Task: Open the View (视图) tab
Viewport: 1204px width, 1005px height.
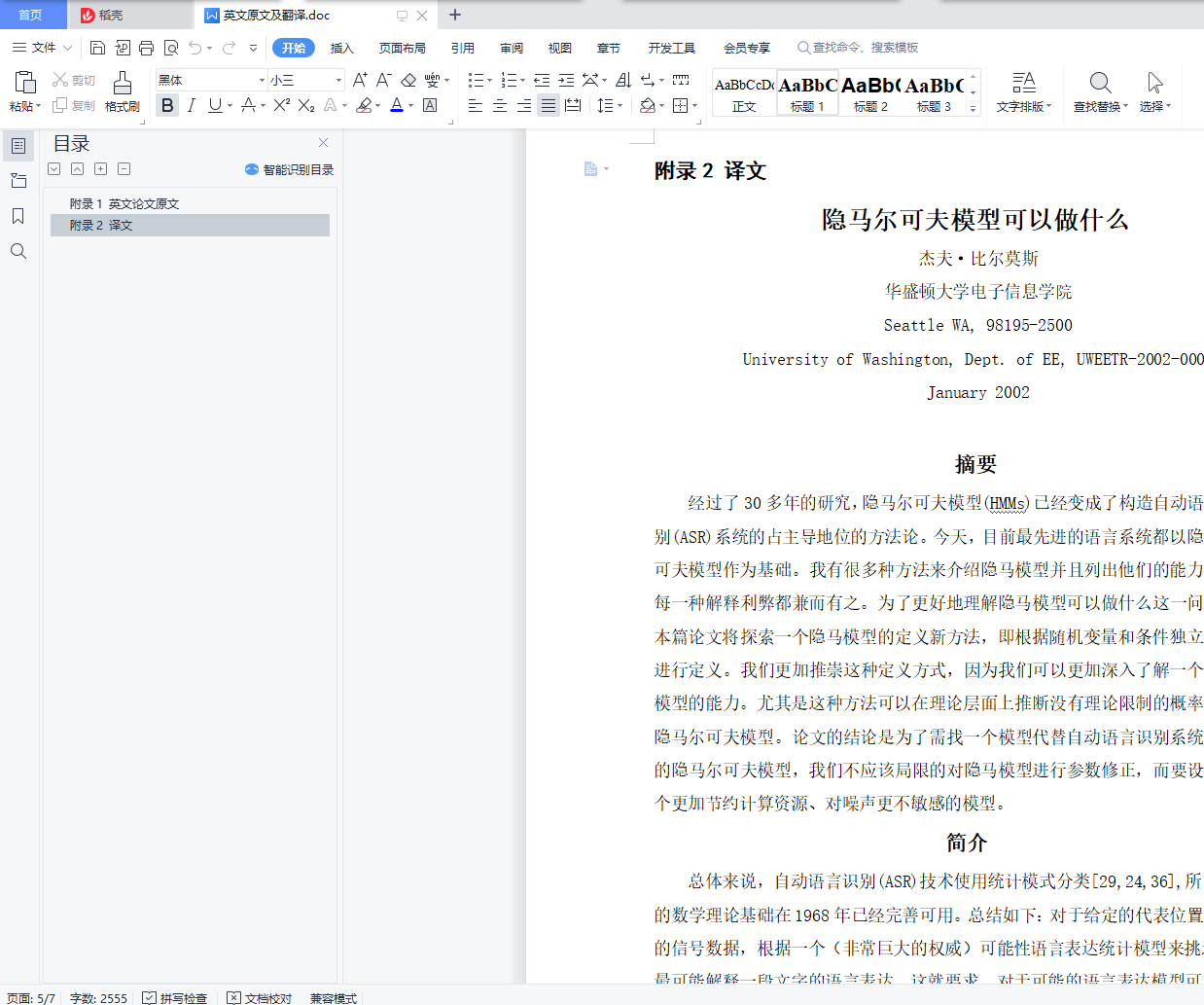Action: [x=560, y=48]
